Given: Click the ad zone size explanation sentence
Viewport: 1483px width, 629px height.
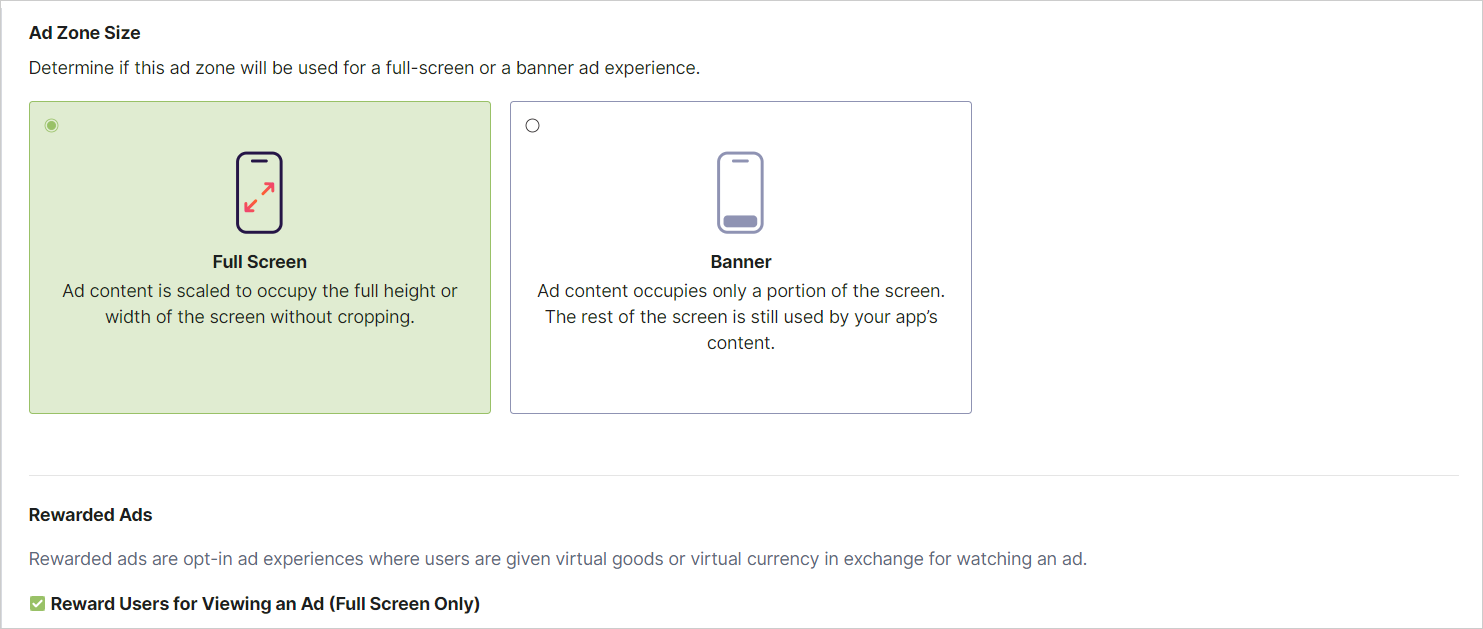Looking at the screenshot, I should 364,69.
